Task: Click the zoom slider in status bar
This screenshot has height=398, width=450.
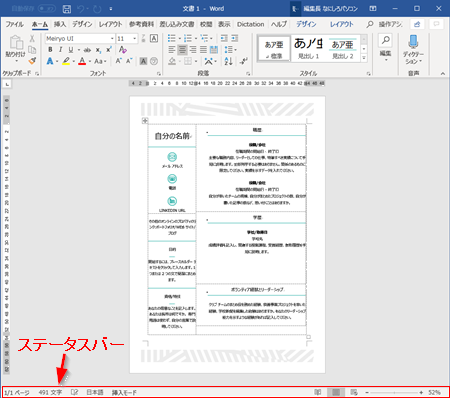Action: 394,393
